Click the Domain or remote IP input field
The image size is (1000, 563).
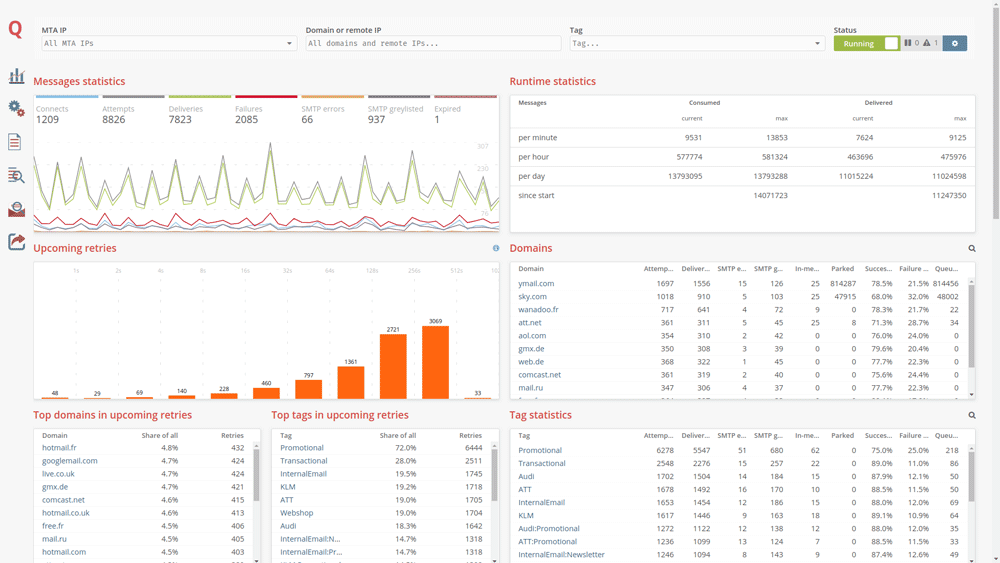click(x=433, y=44)
